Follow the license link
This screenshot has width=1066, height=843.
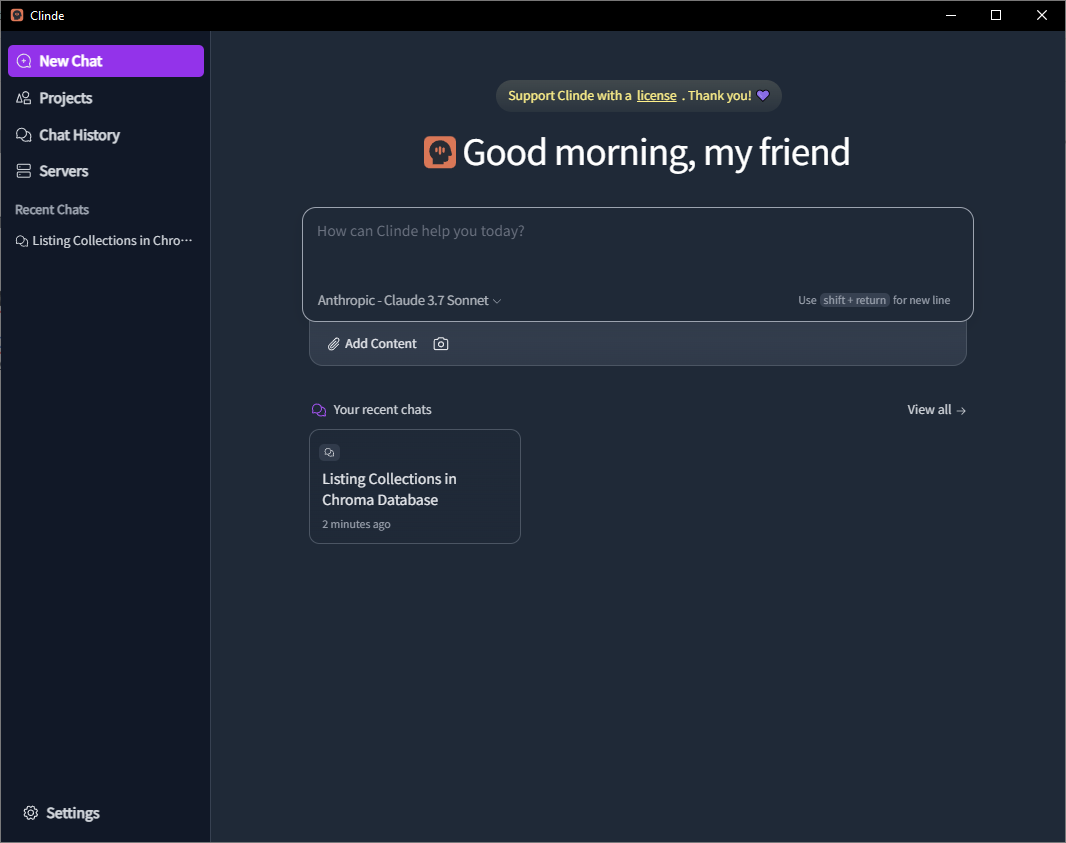point(657,96)
